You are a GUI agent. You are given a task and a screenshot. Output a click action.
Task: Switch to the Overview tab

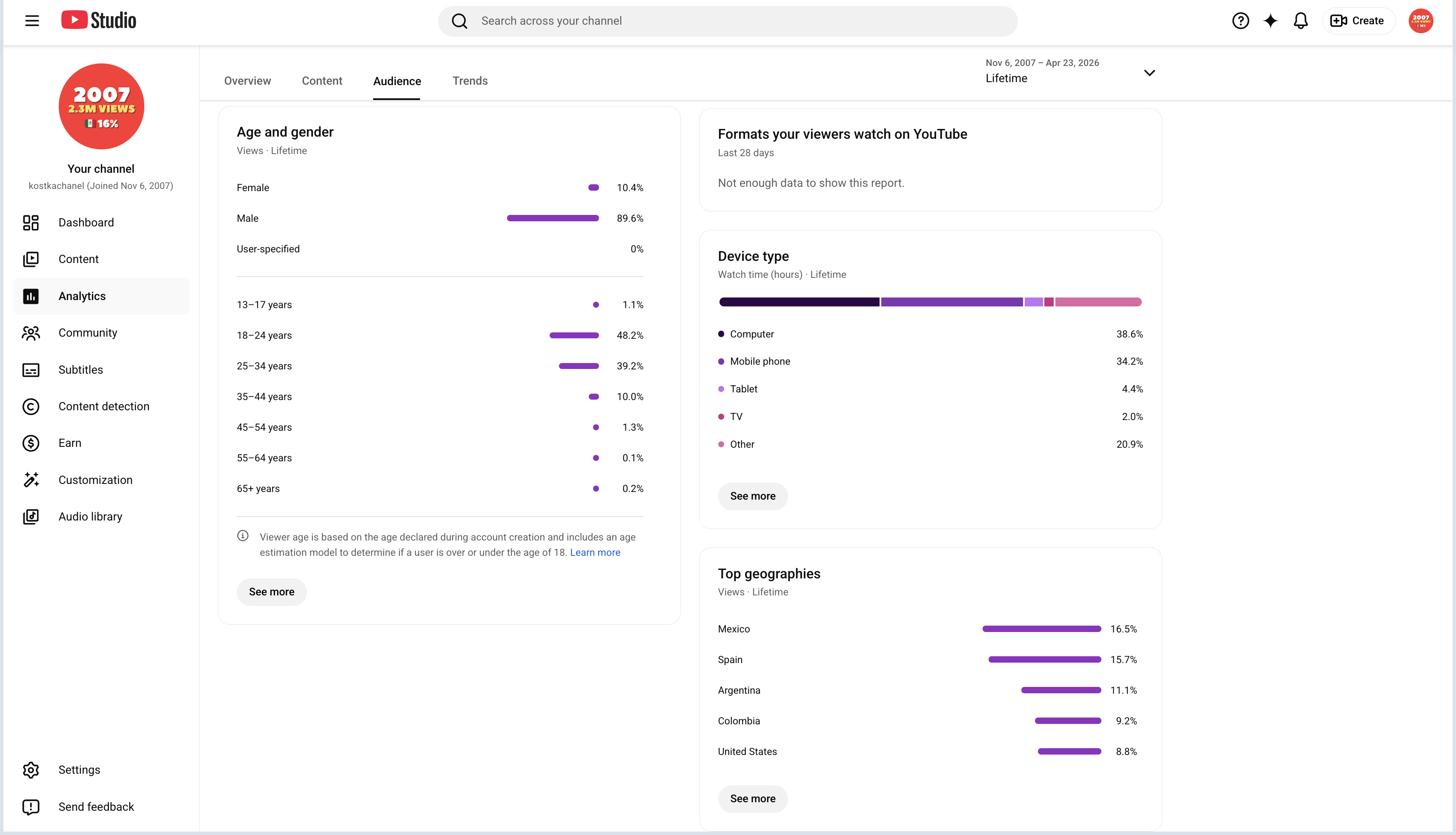click(x=247, y=81)
